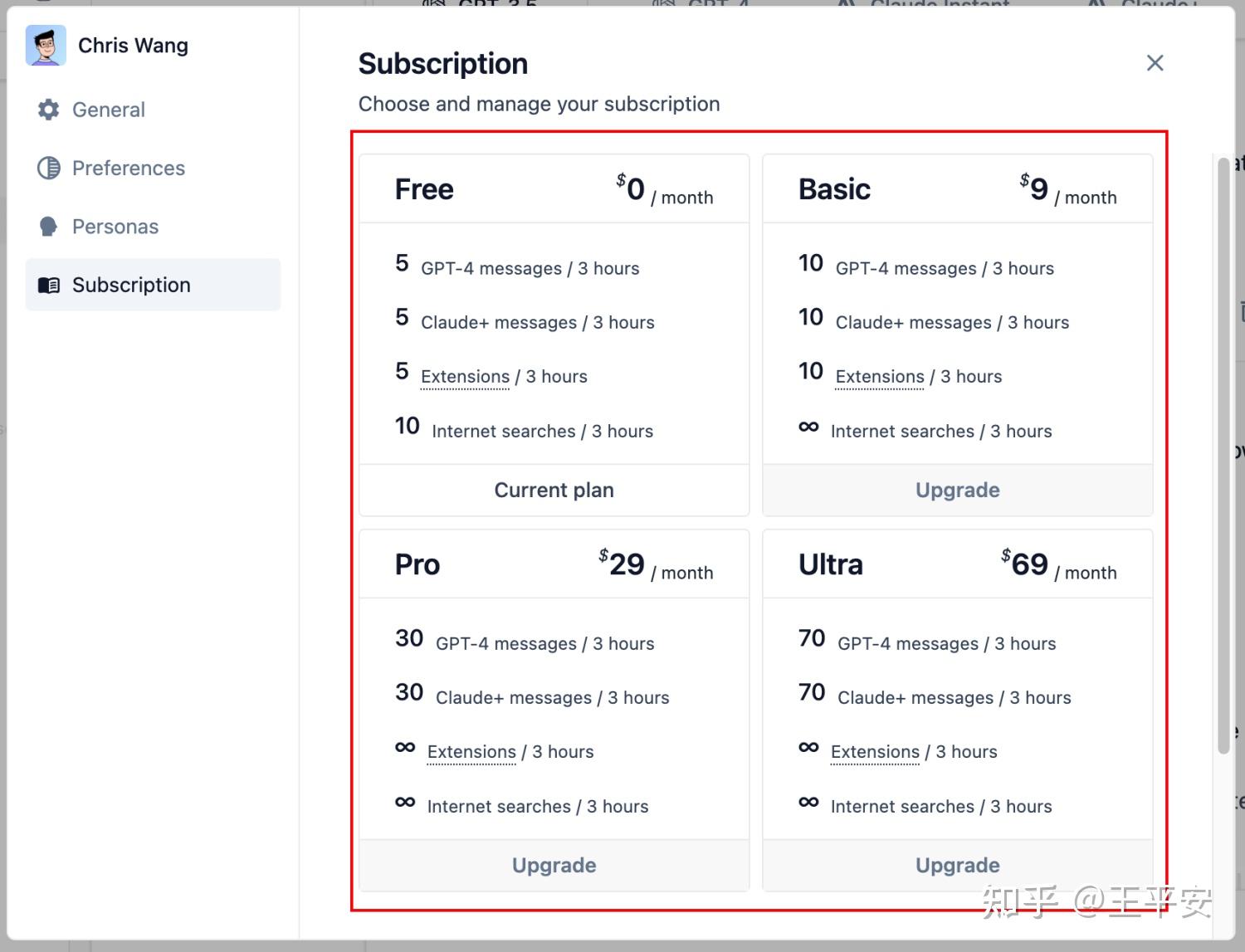This screenshot has width=1245, height=952.
Task: Upgrade to the Basic plan
Action: click(957, 490)
